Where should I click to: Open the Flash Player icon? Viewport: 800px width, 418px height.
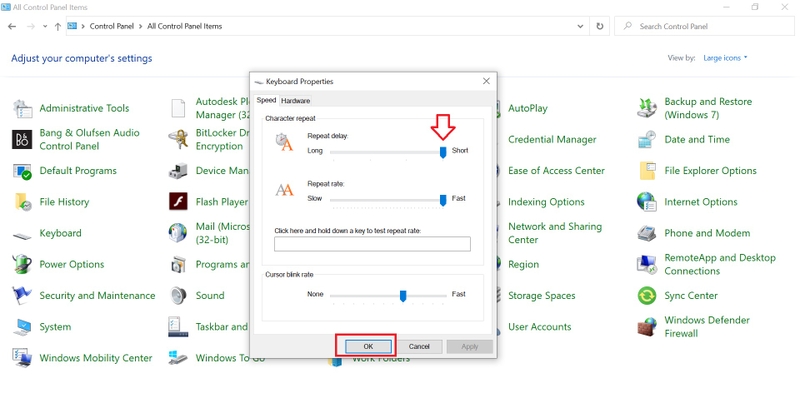tap(178, 202)
